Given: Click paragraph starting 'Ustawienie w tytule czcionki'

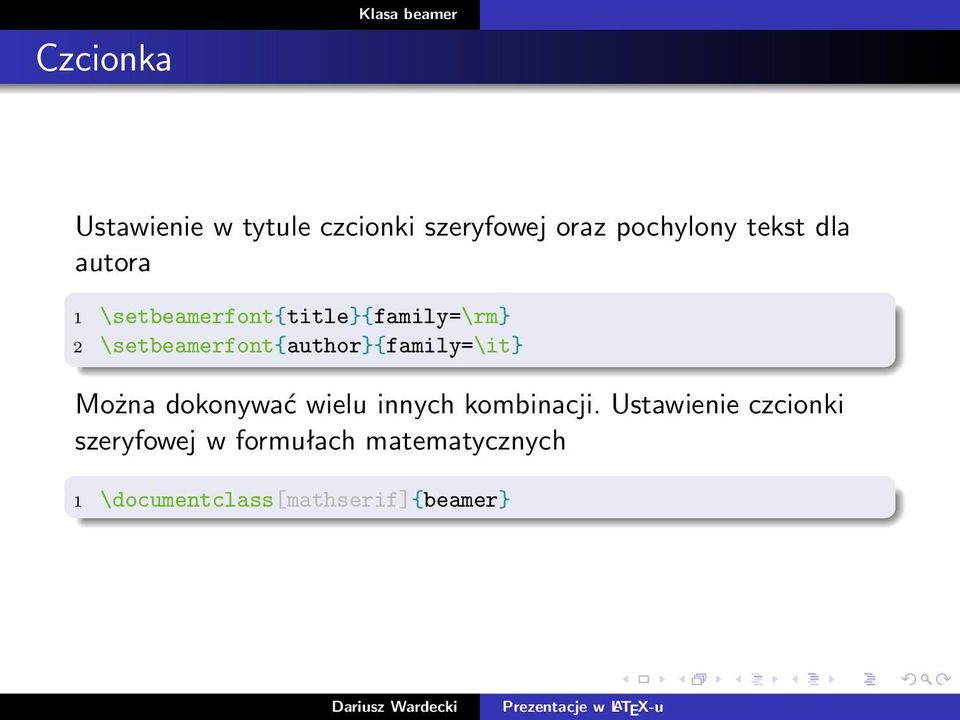Looking at the screenshot, I should pyautogui.click(x=462, y=244).
